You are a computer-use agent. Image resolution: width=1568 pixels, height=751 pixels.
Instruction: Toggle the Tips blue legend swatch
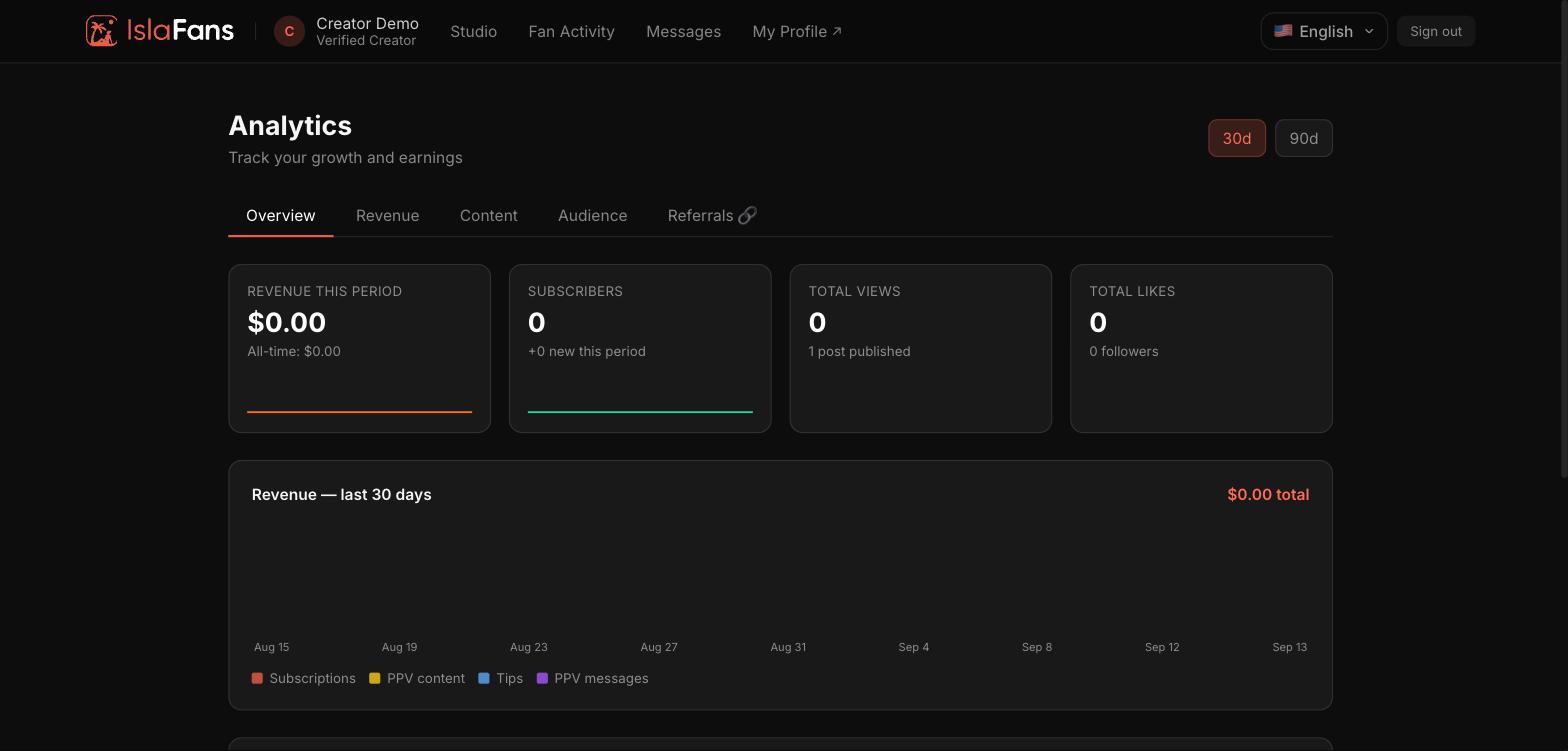484,678
